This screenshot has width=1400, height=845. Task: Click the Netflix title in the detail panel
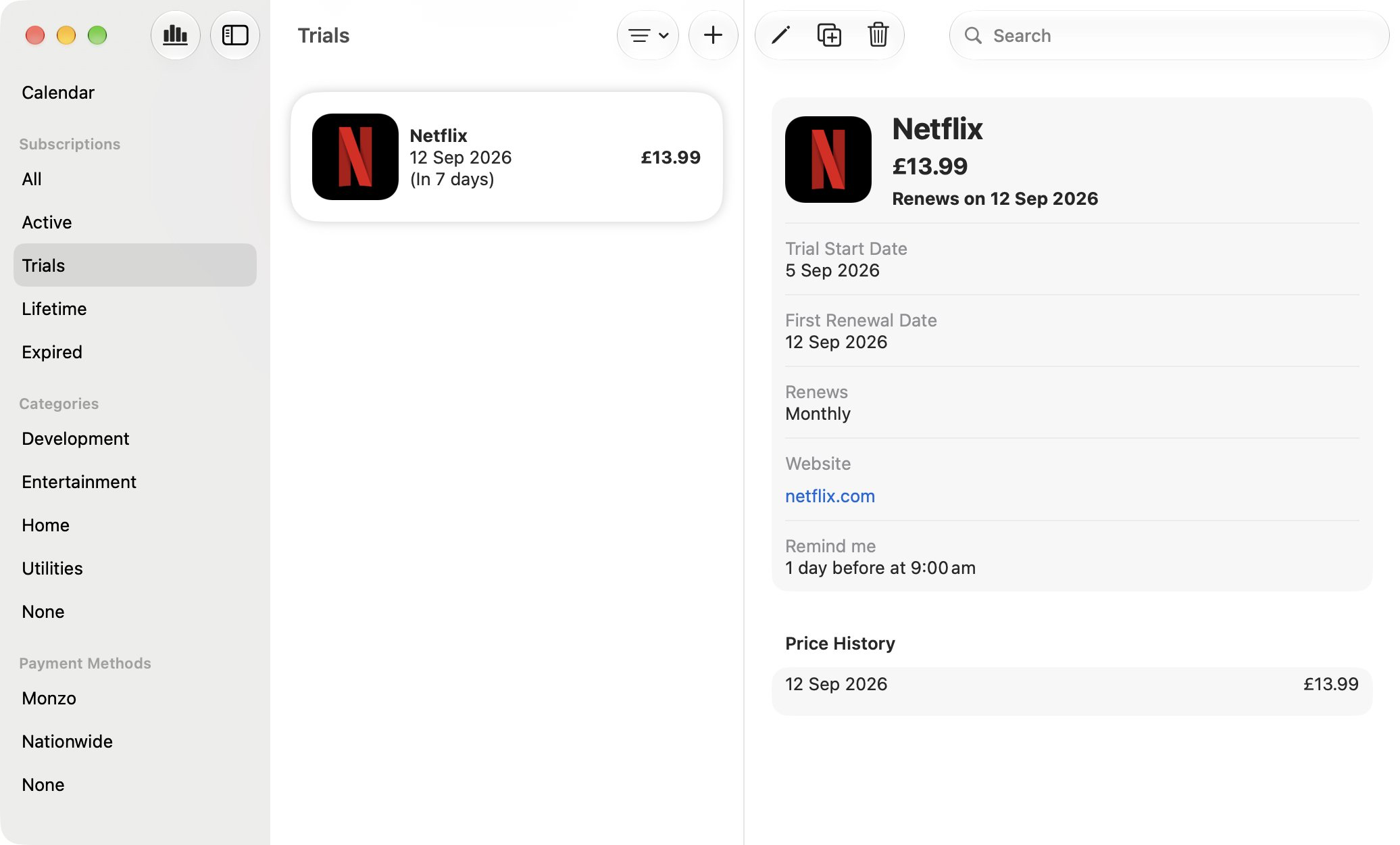937,128
